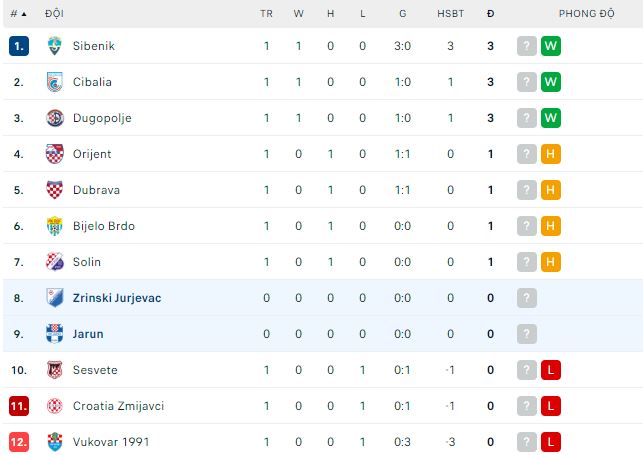Click the Dubrava checkered shield icon
Viewport: 643px width, 455px height.
coord(55,190)
